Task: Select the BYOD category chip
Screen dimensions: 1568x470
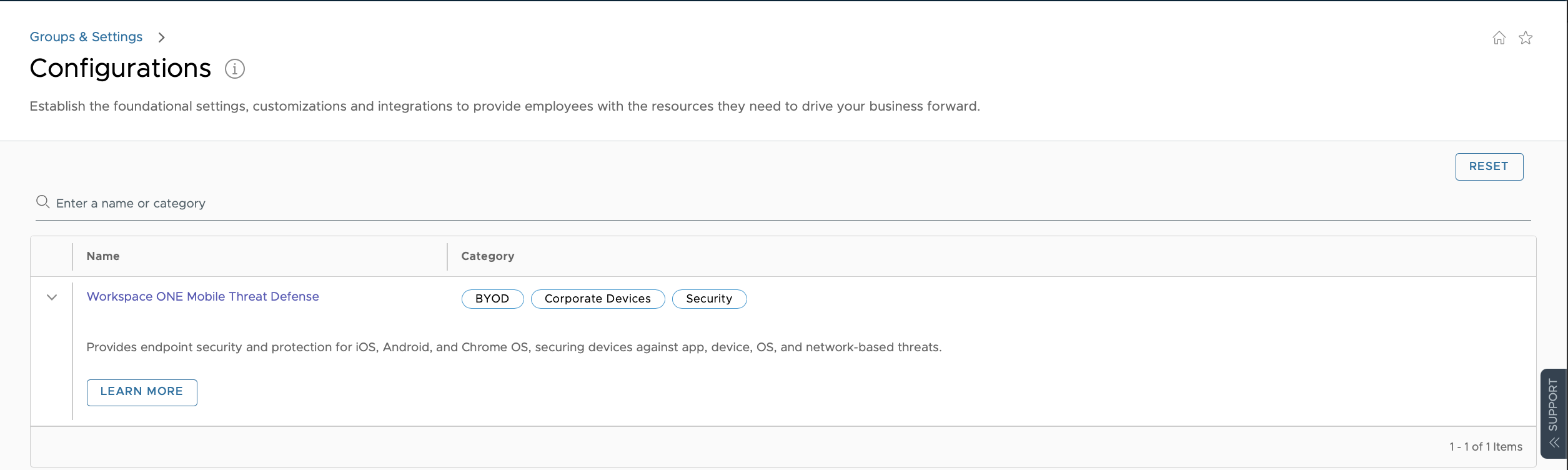Action: coord(492,299)
